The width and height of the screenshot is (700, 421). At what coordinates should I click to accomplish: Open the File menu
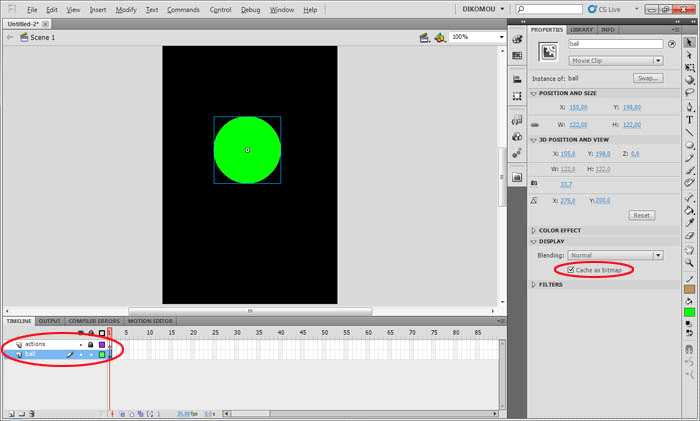pos(32,10)
